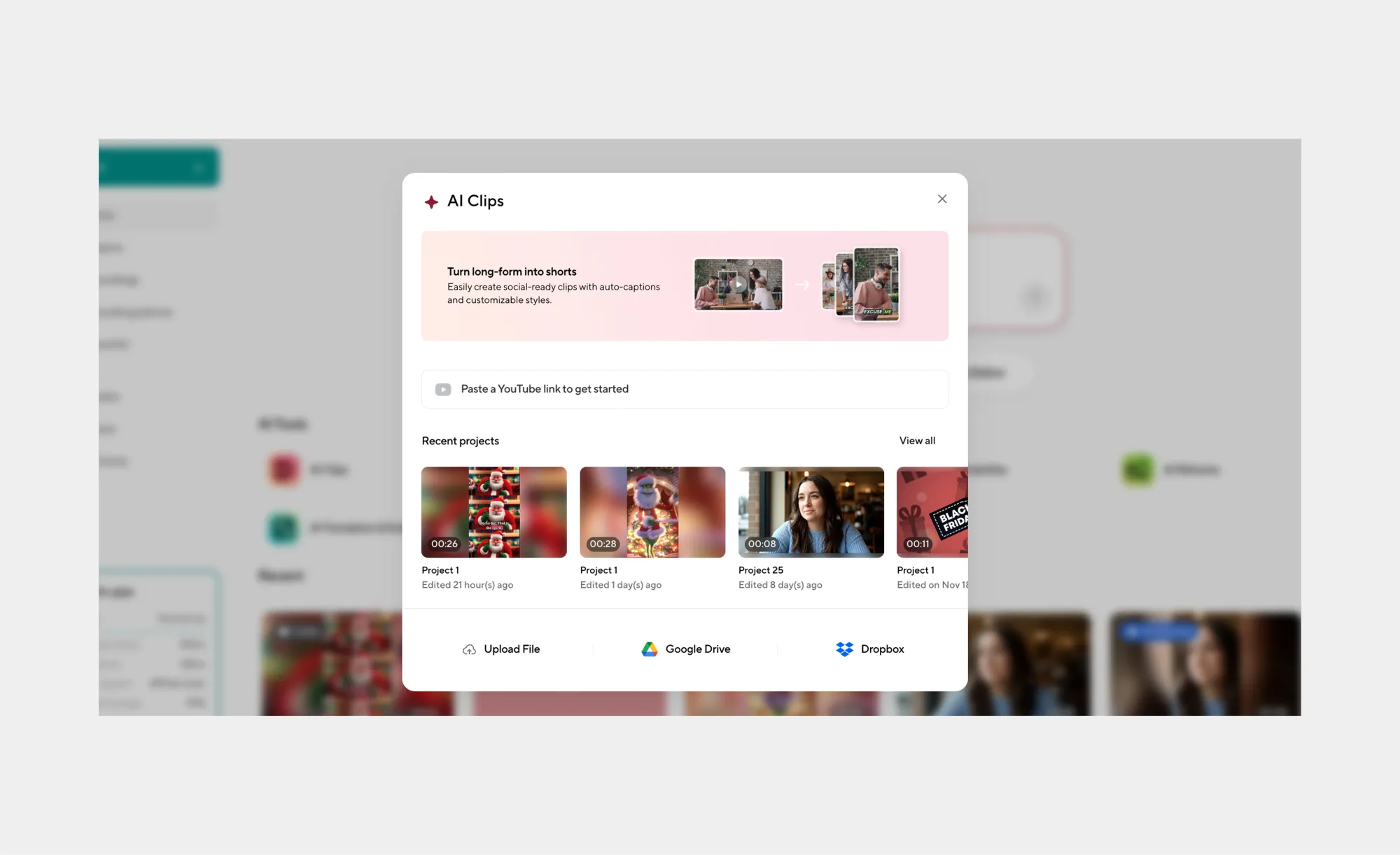The width and height of the screenshot is (1400, 855).
Task: Click the Google Drive logo icon
Action: 650,649
